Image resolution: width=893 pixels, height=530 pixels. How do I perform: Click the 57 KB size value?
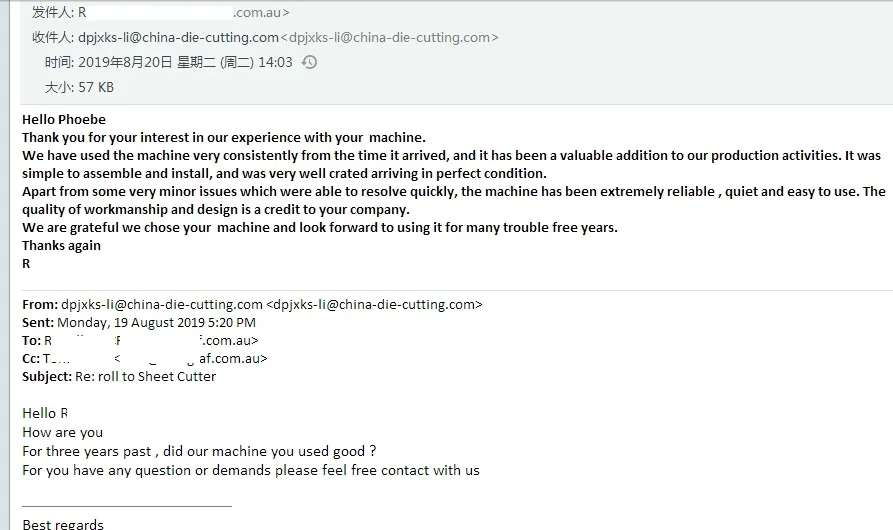(96, 87)
